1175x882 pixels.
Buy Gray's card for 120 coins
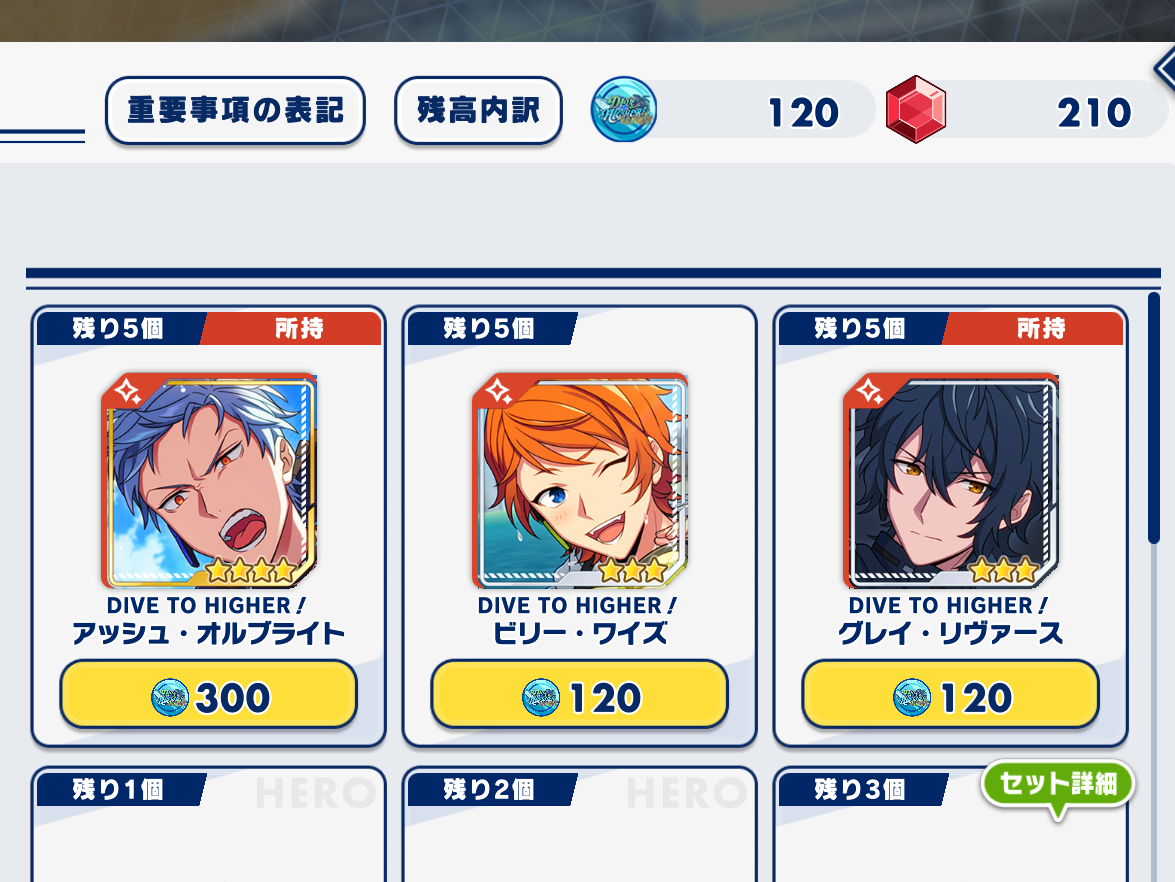tap(951, 695)
